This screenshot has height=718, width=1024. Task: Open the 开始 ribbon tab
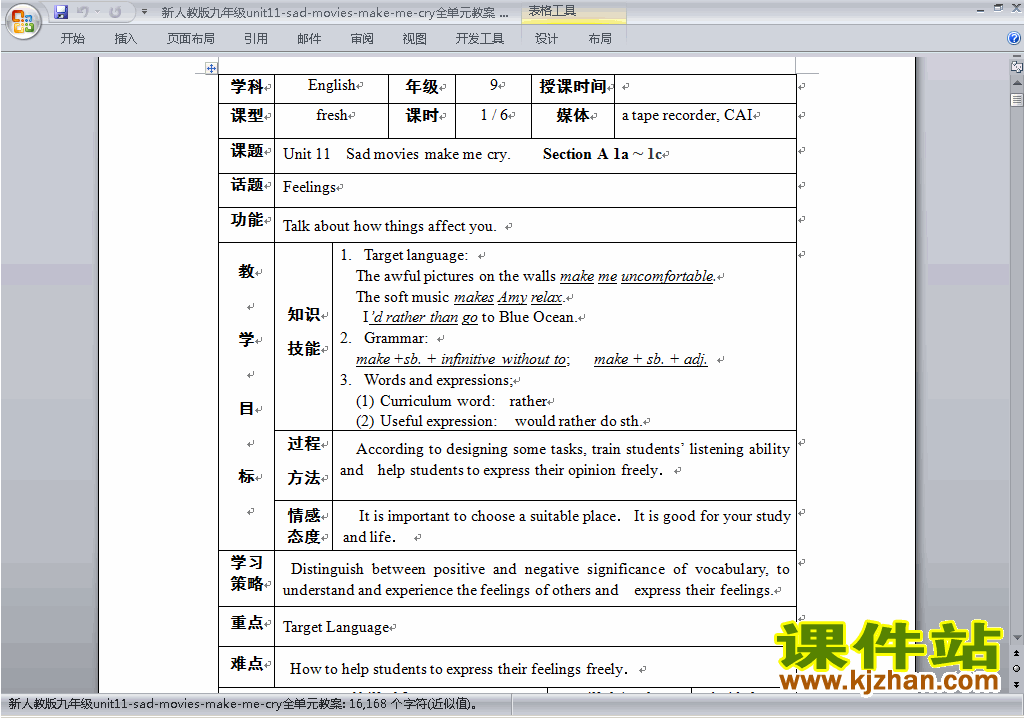click(x=72, y=39)
